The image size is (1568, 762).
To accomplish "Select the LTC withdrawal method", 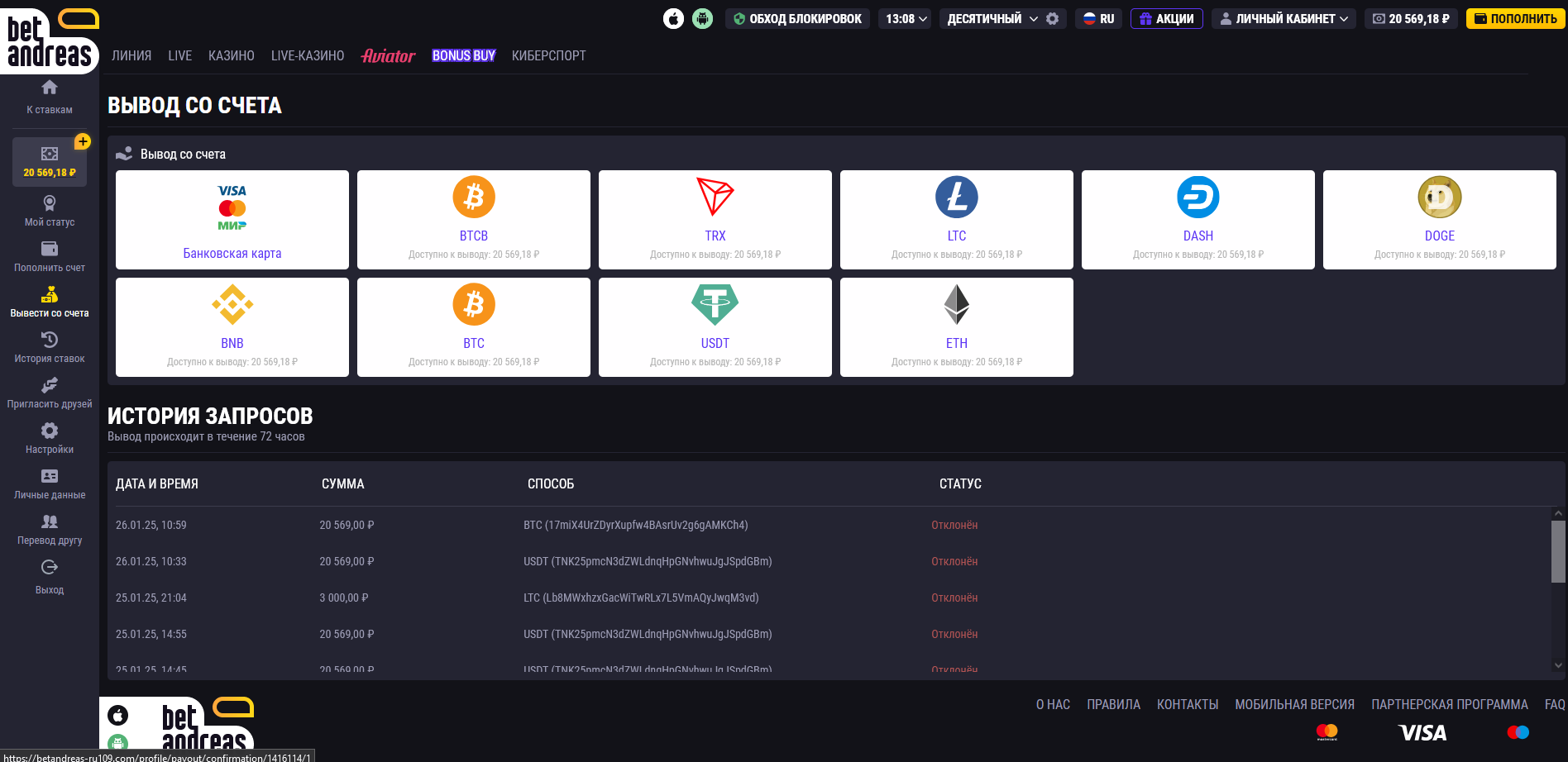I will click(x=957, y=220).
